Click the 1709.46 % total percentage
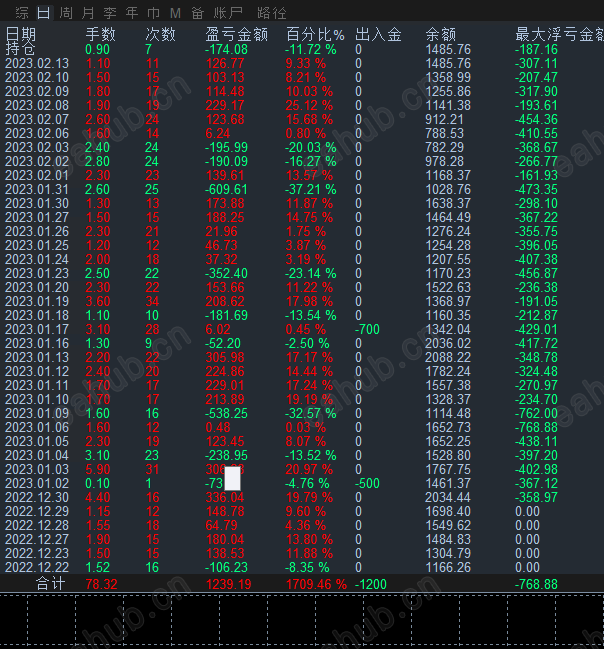Viewport: 604px width, 649px height. point(316,584)
